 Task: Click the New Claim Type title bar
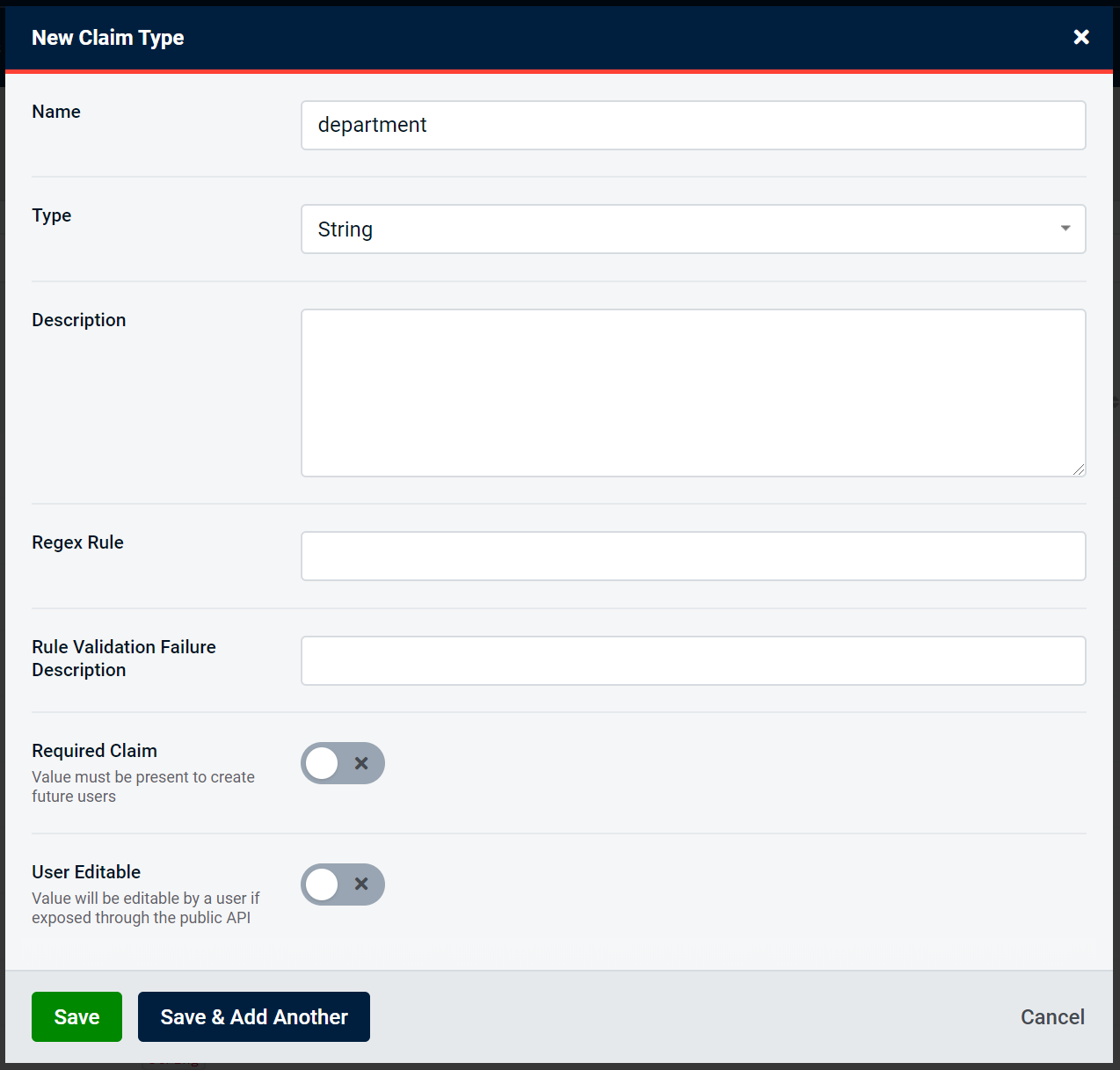[x=107, y=37]
